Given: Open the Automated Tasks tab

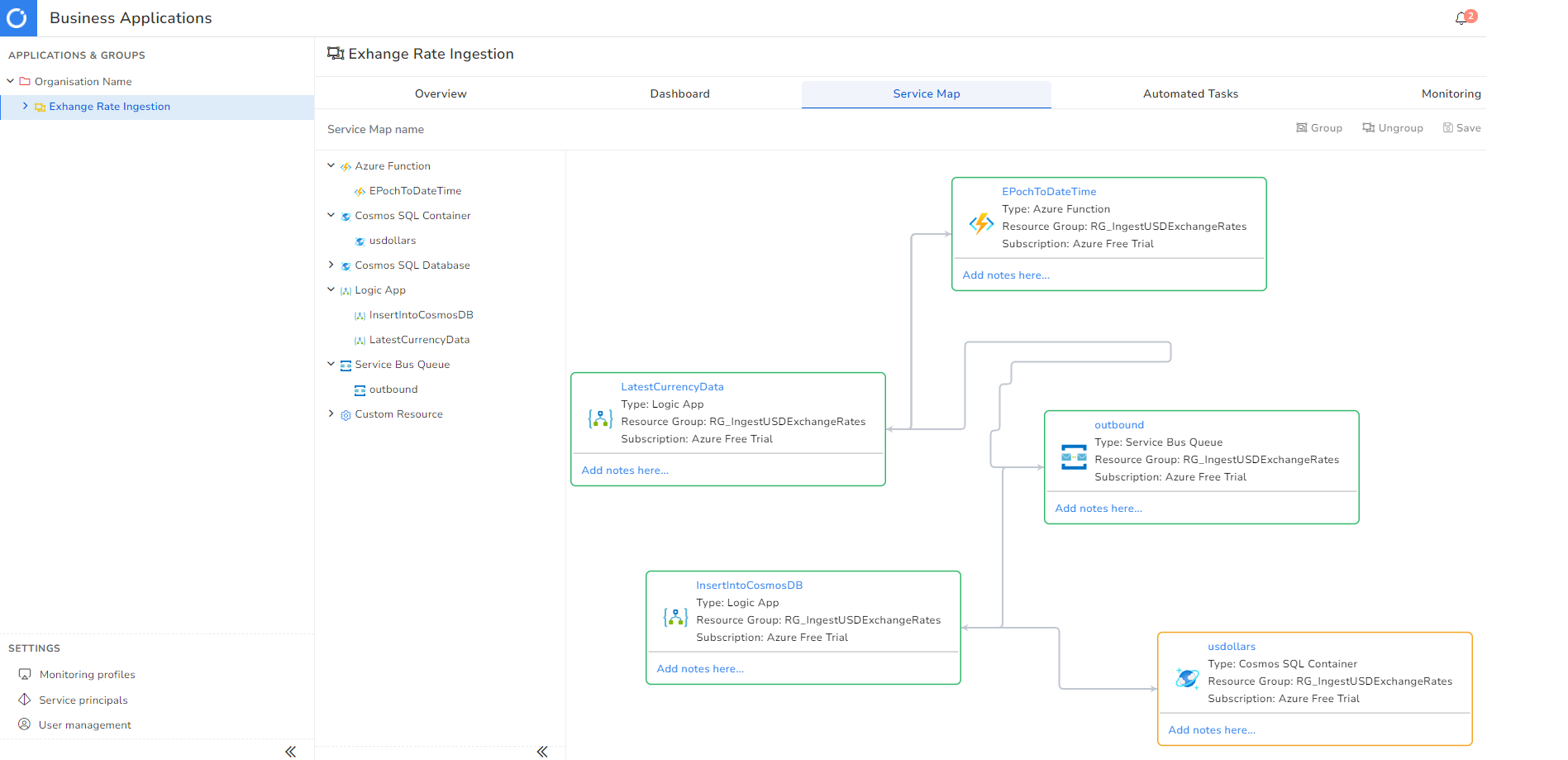Looking at the screenshot, I should click(x=1190, y=93).
